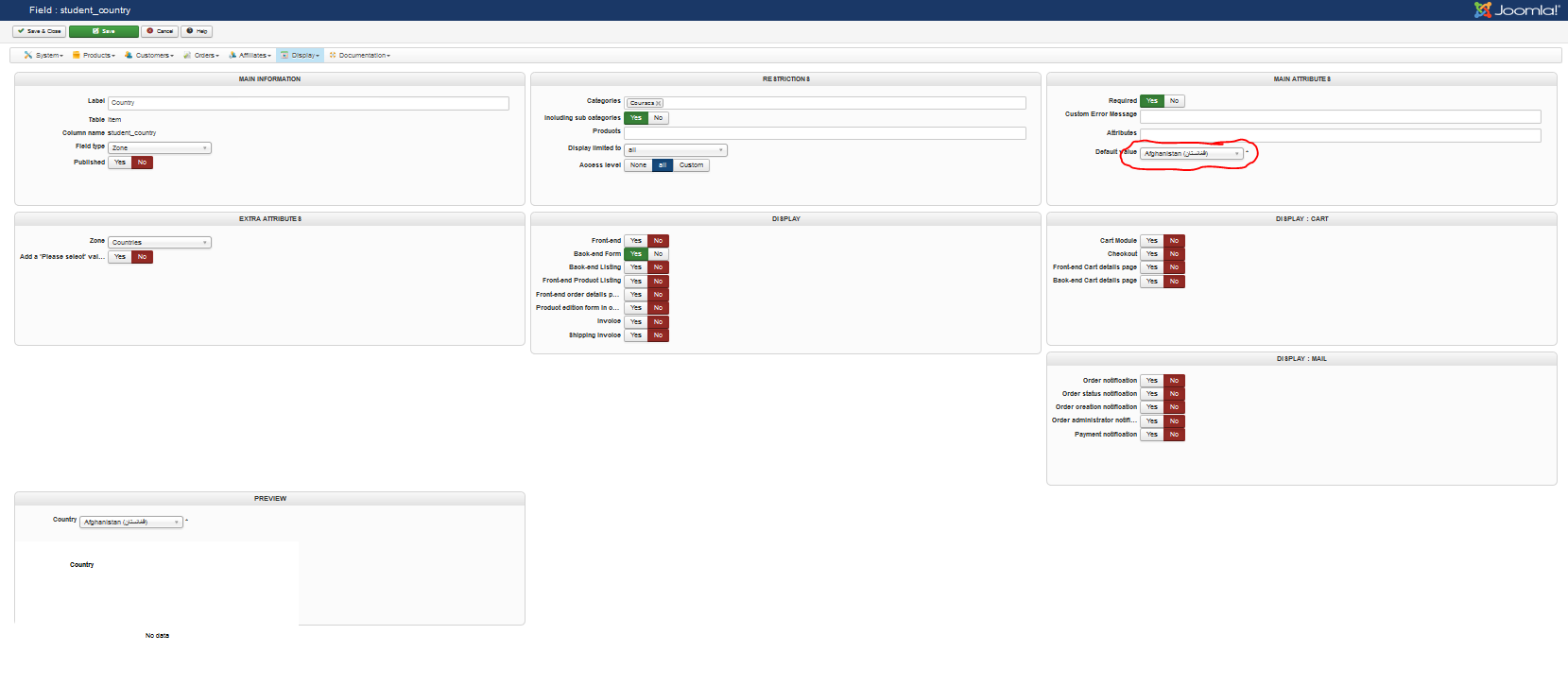Open the Products menu
The width and height of the screenshot is (1568, 686).
click(x=94, y=56)
